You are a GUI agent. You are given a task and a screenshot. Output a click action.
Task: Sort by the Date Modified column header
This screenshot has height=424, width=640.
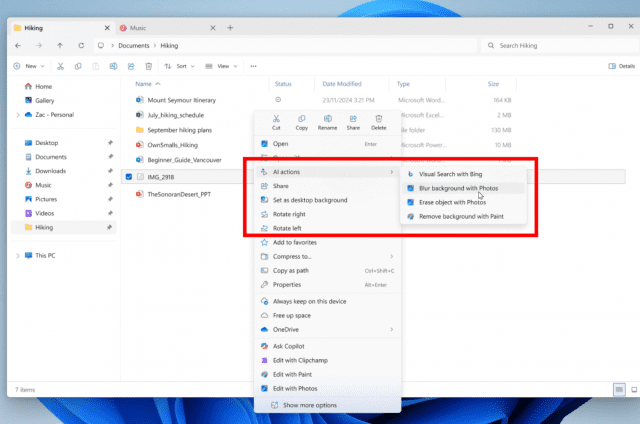pyautogui.click(x=342, y=84)
